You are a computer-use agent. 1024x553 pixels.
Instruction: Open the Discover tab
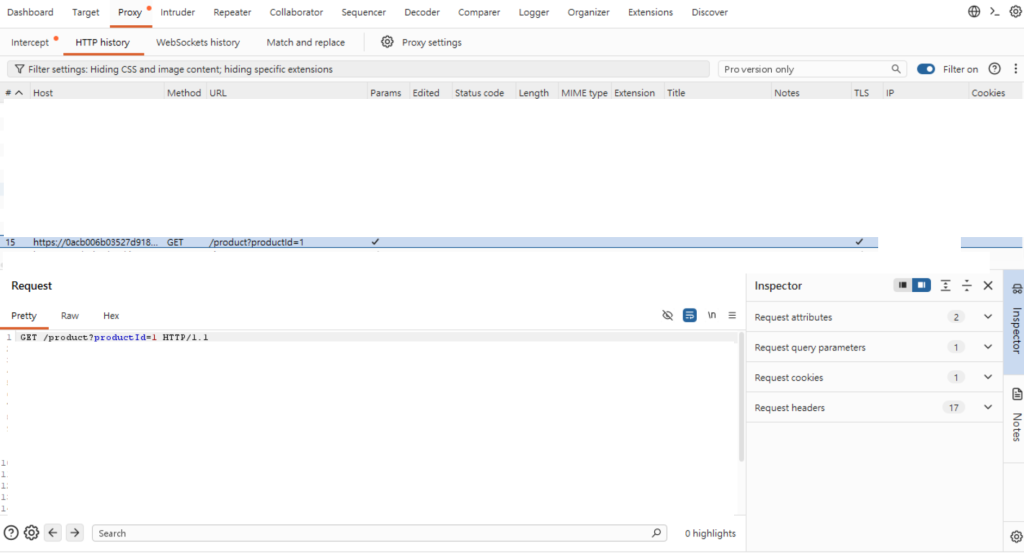pos(709,12)
